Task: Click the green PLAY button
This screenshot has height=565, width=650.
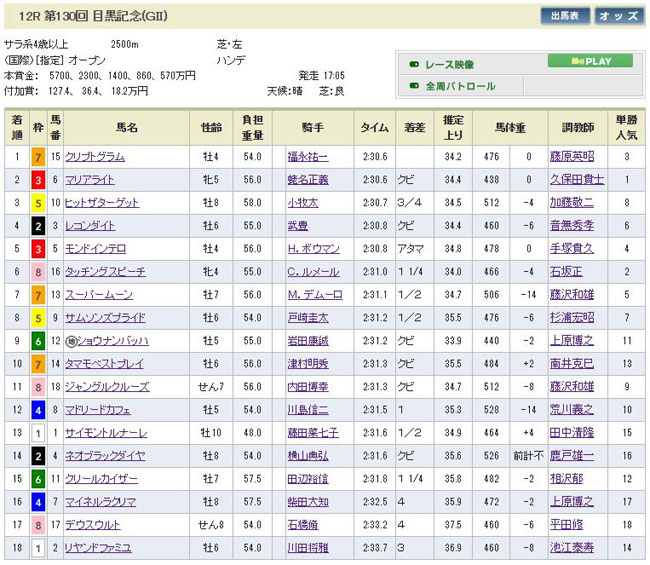Action: pyautogui.click(x=590, y=62)
